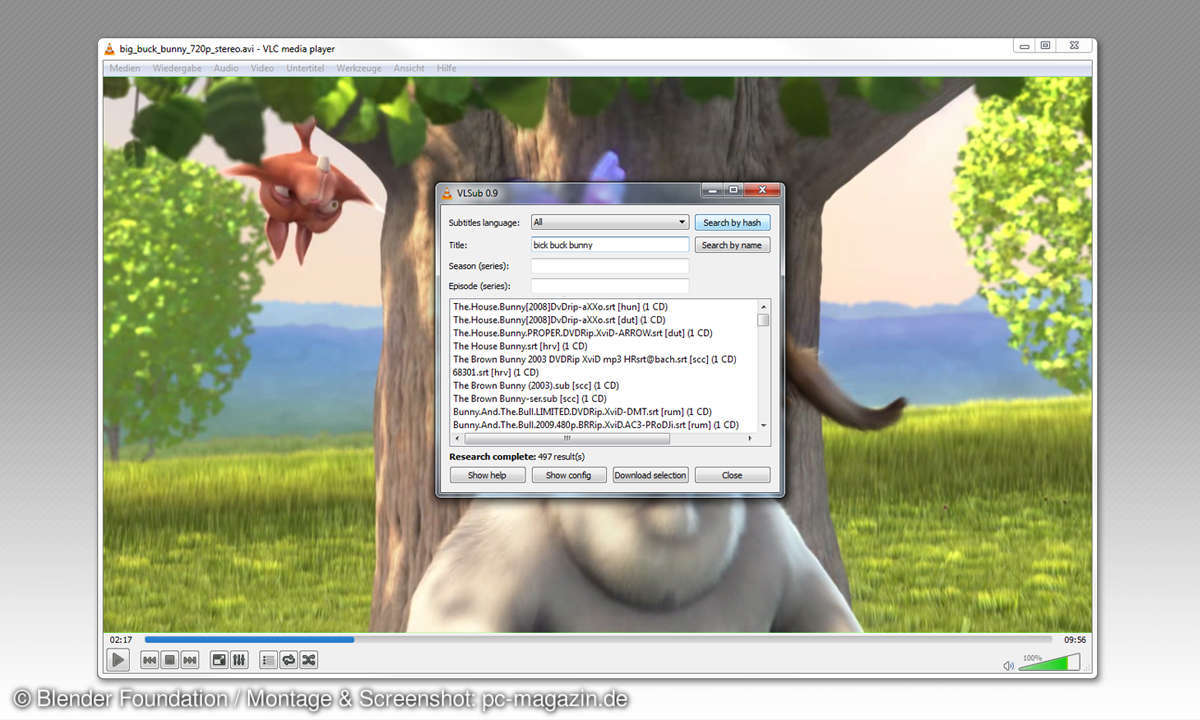Viewport: 1200px width, 720px height.
Task: Click VLC cone icon in main title bar
Action: point(110,48)
